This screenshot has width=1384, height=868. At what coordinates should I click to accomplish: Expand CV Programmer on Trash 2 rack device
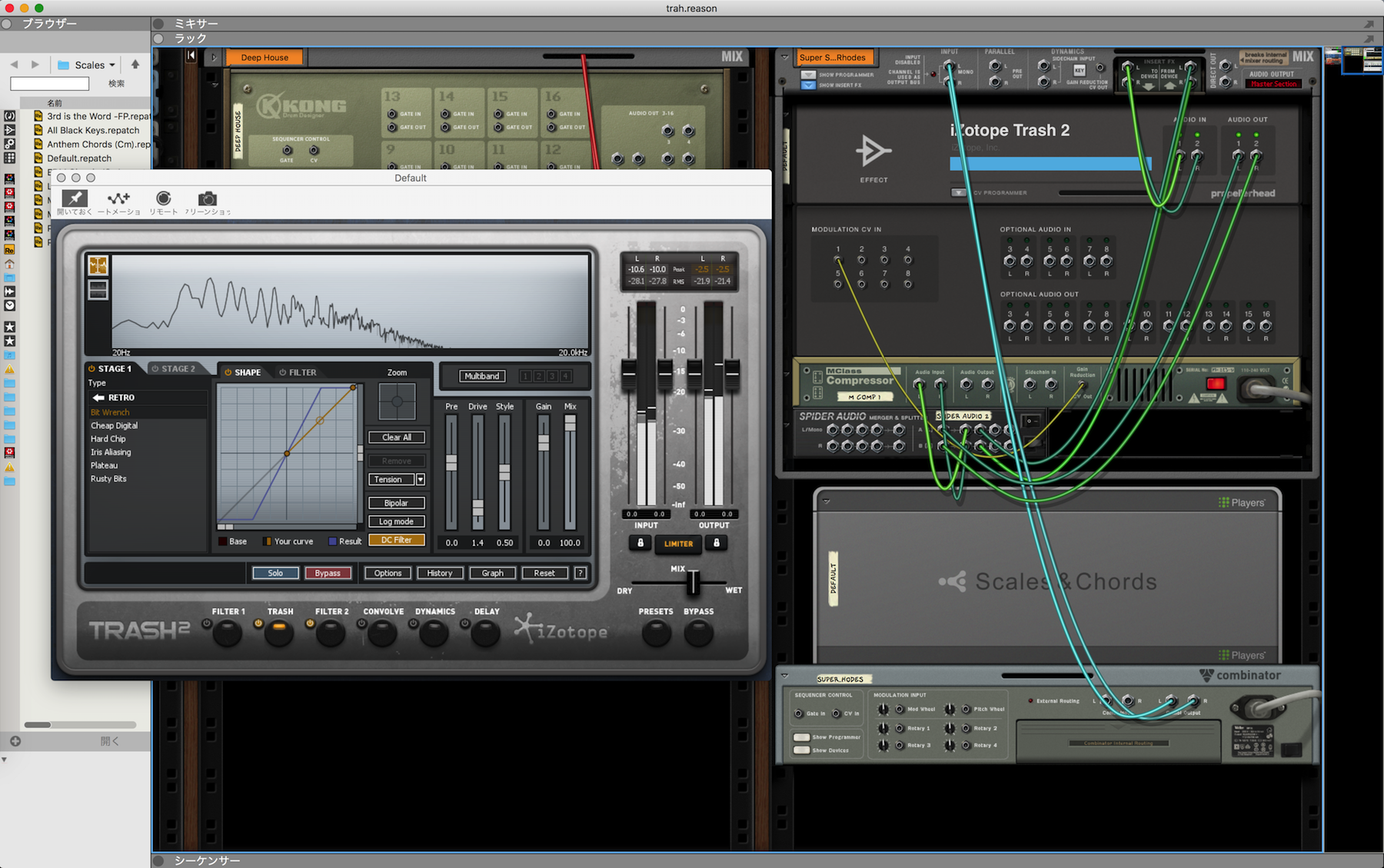click(x=958, y=193)
